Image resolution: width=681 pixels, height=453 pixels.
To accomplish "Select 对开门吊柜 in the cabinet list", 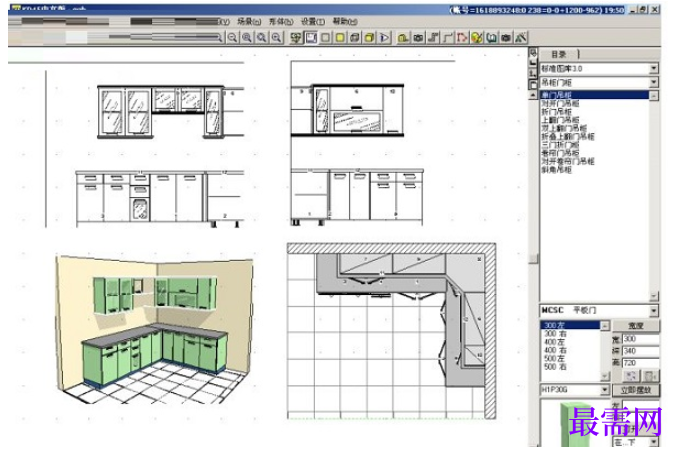I will [560, 103].
